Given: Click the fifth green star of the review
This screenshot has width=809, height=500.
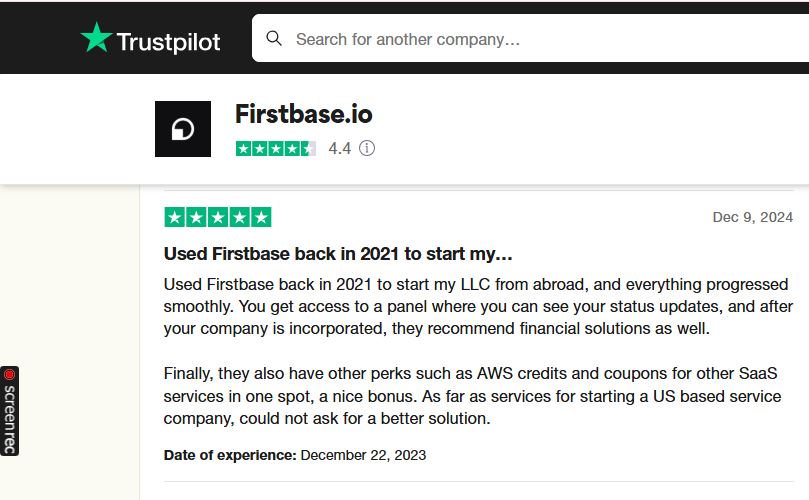Looking at the screenshot, I should coord(261,217).
